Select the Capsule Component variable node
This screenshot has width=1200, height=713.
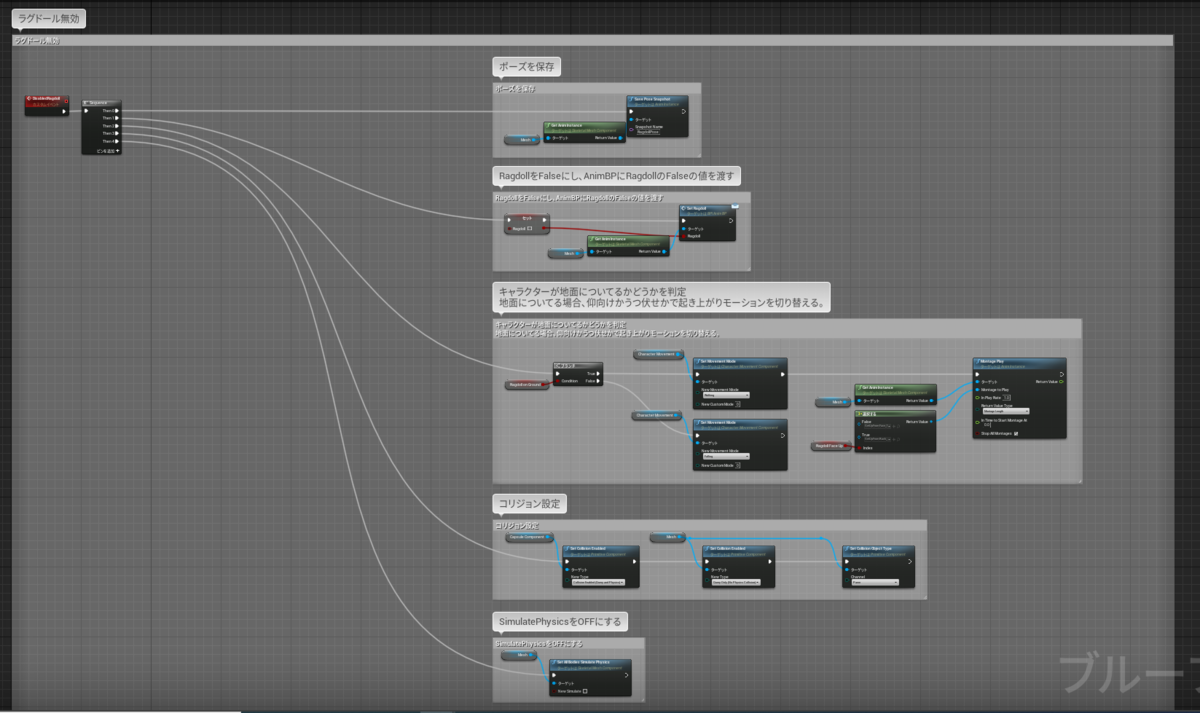[529, 537]
